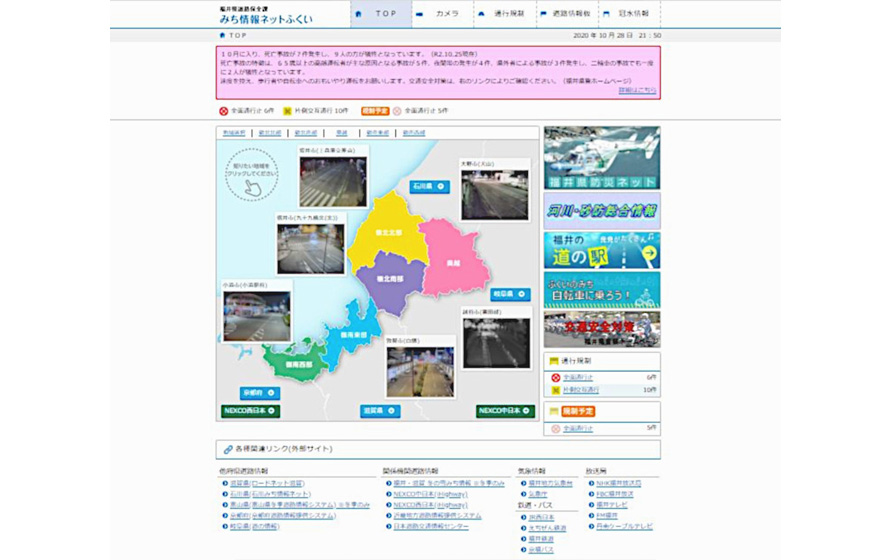Open the TOP navigation tab

(381, 14)
